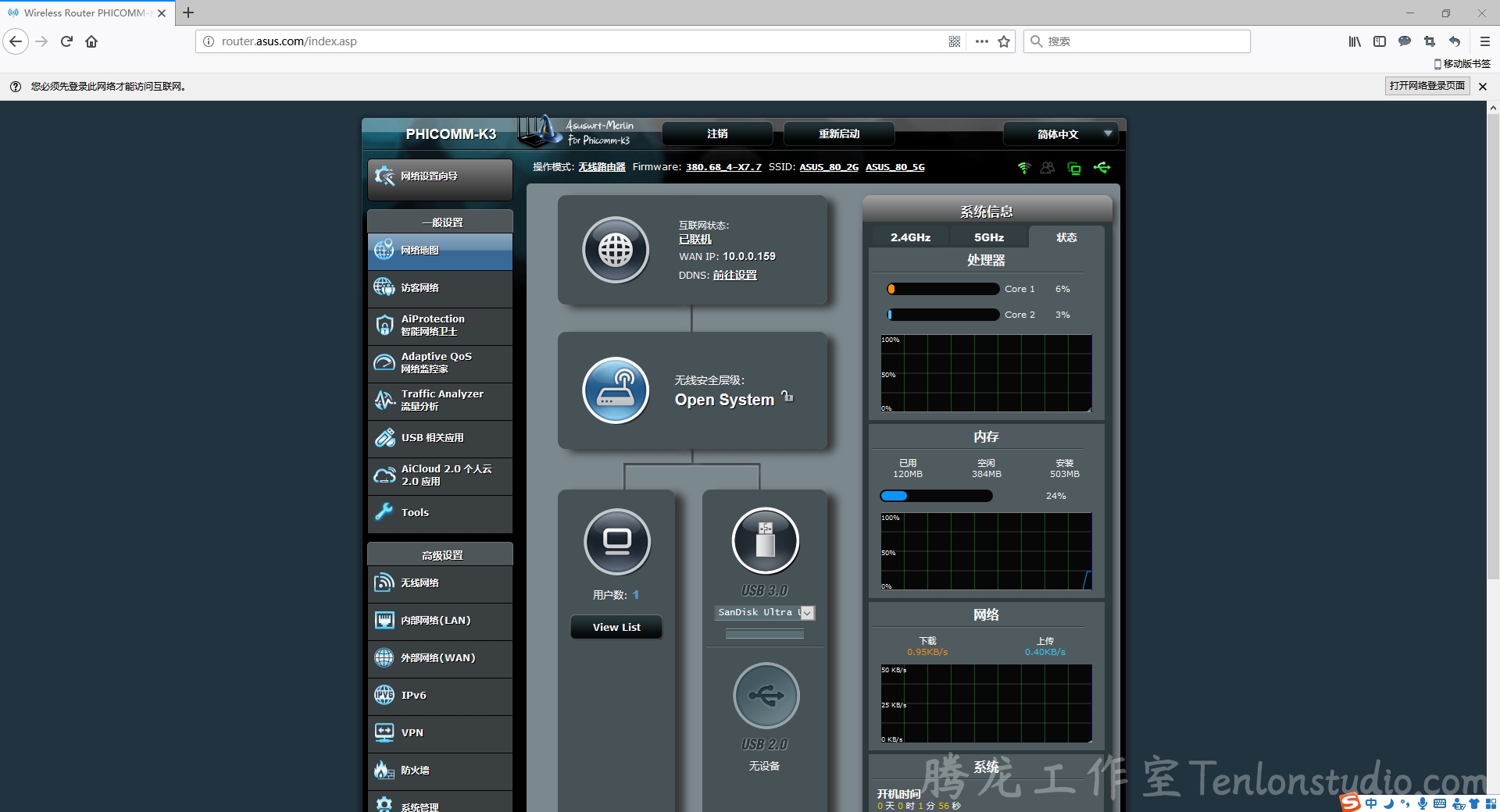Click the green WiFi status icon

[x=1024, y=168]
